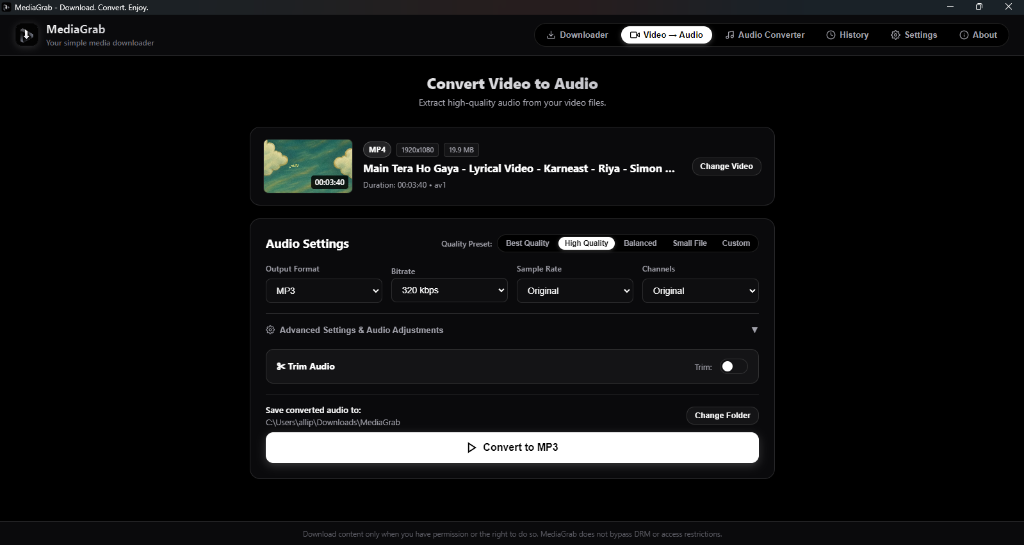The image size is (1024, 545).
Task: Switch to the Audio Converter tab
Action: click(765, 35)
